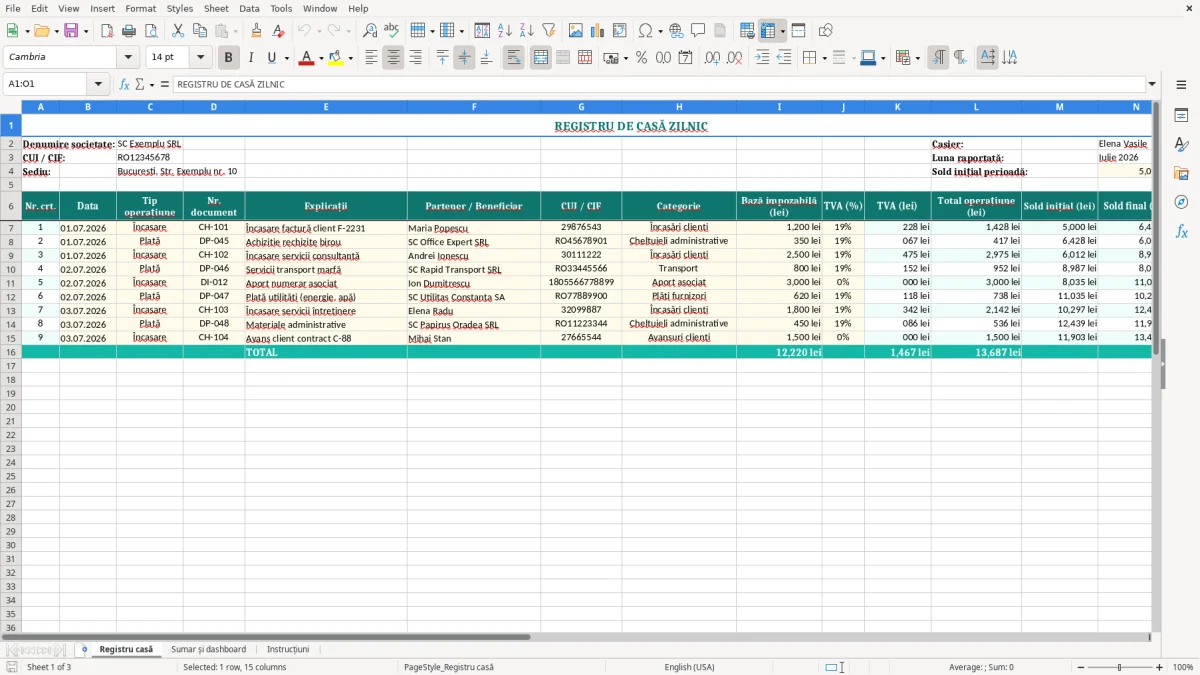1200x675 pixels.
Task: Expand the formula bar
Action: tap(1152, 84)
